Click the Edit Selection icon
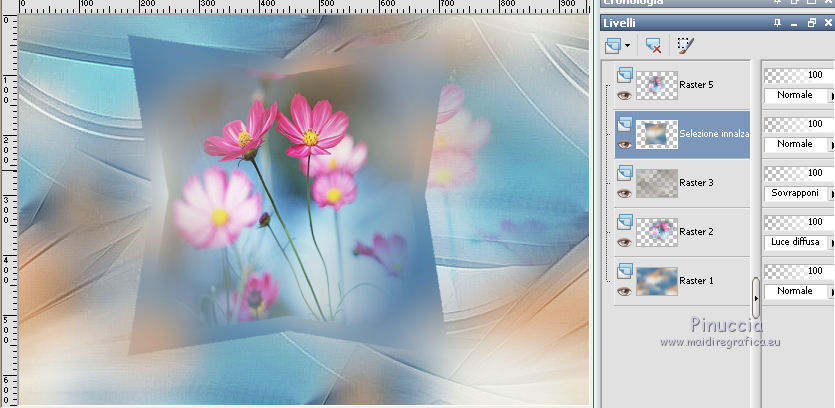The width and height of the screenshot is (835, 408). pyautogui.click(x=685, y=45)
